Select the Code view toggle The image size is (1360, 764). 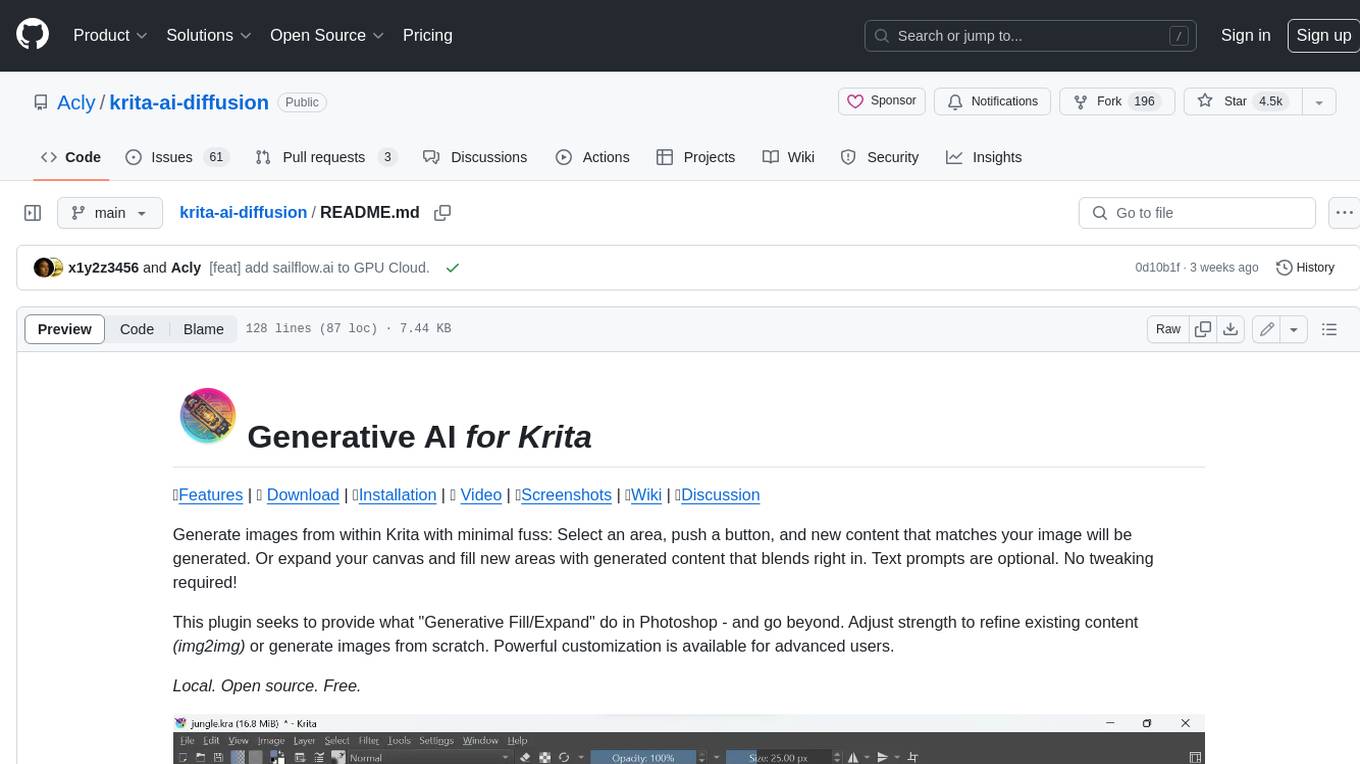(137, 329)
